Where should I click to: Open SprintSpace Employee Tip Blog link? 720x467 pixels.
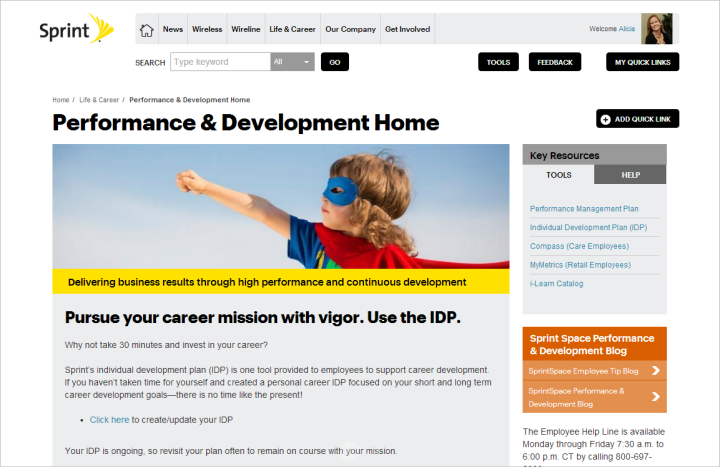[x=583, y=371]
